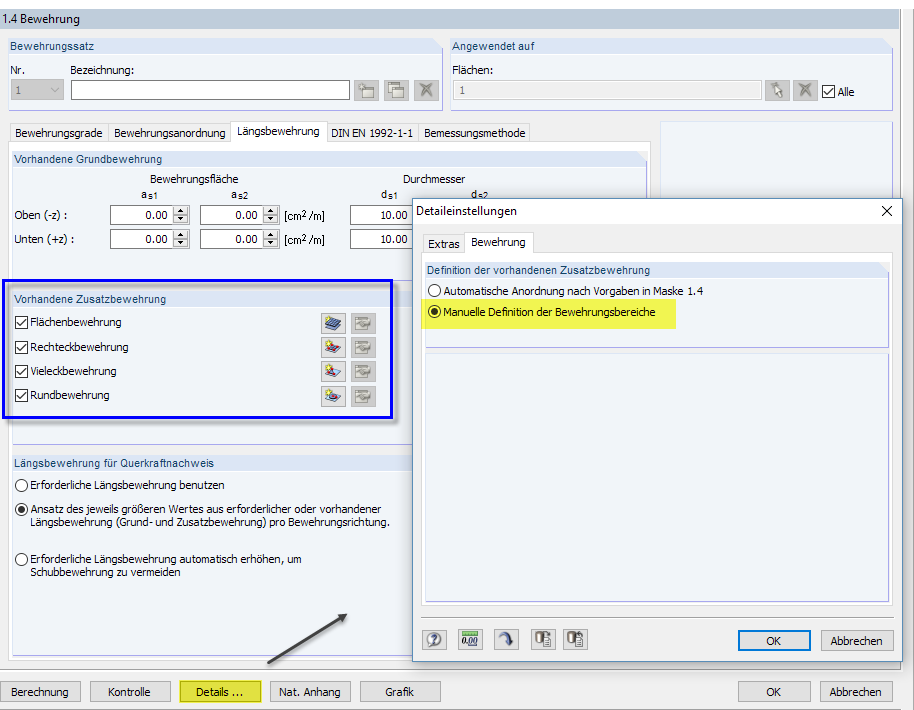
Task: Open the decimals settings with the 0.00 icon
Action: coord(470,639)
